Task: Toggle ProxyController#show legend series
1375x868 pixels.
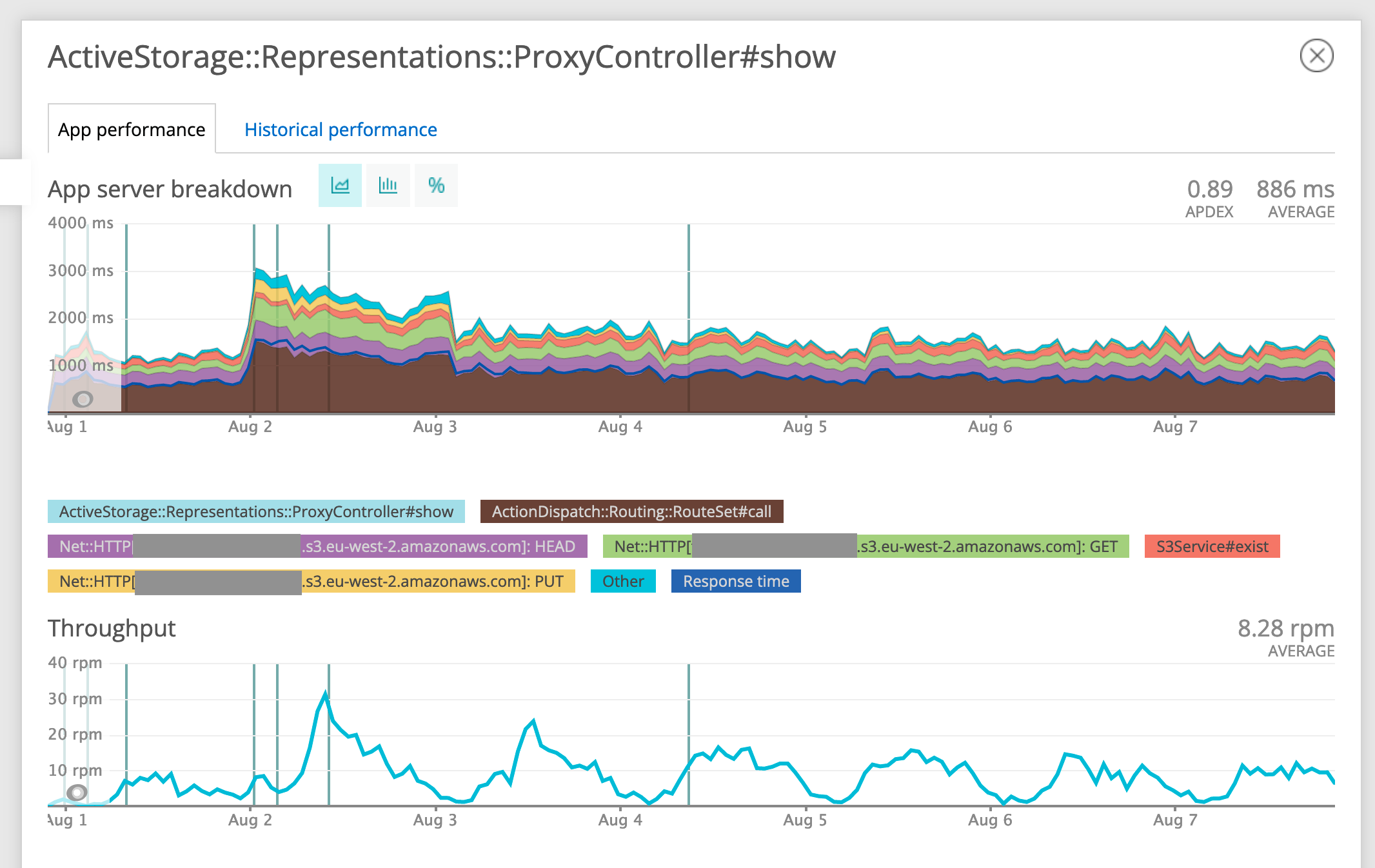Action: [x=256, y=511]
